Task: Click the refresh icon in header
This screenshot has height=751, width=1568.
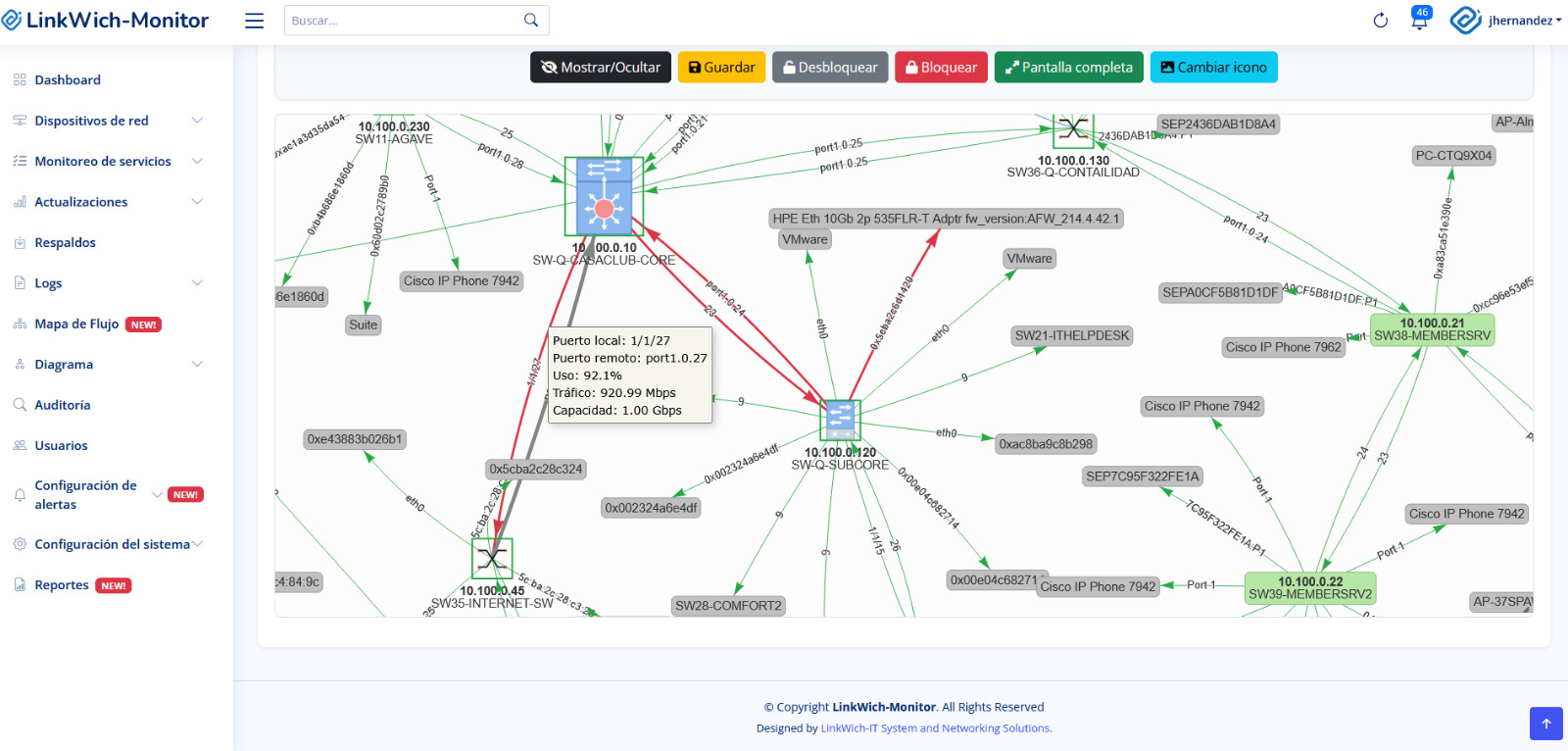Action: 1380,21
